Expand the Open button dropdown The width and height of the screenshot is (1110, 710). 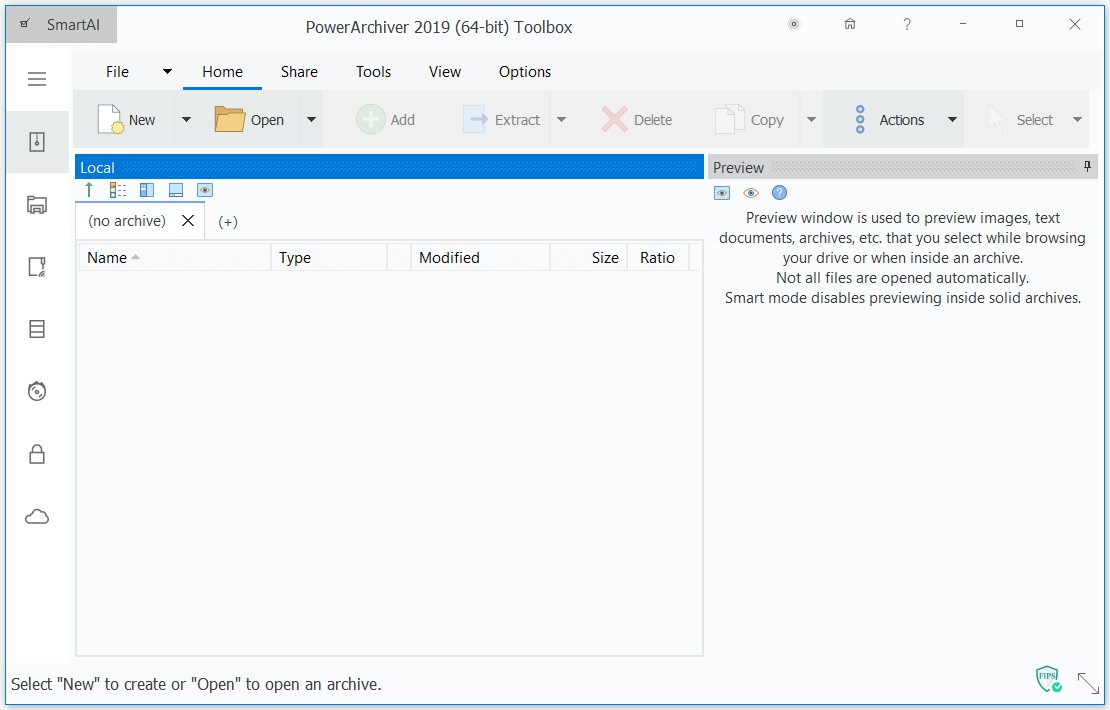tap(311, 118)
